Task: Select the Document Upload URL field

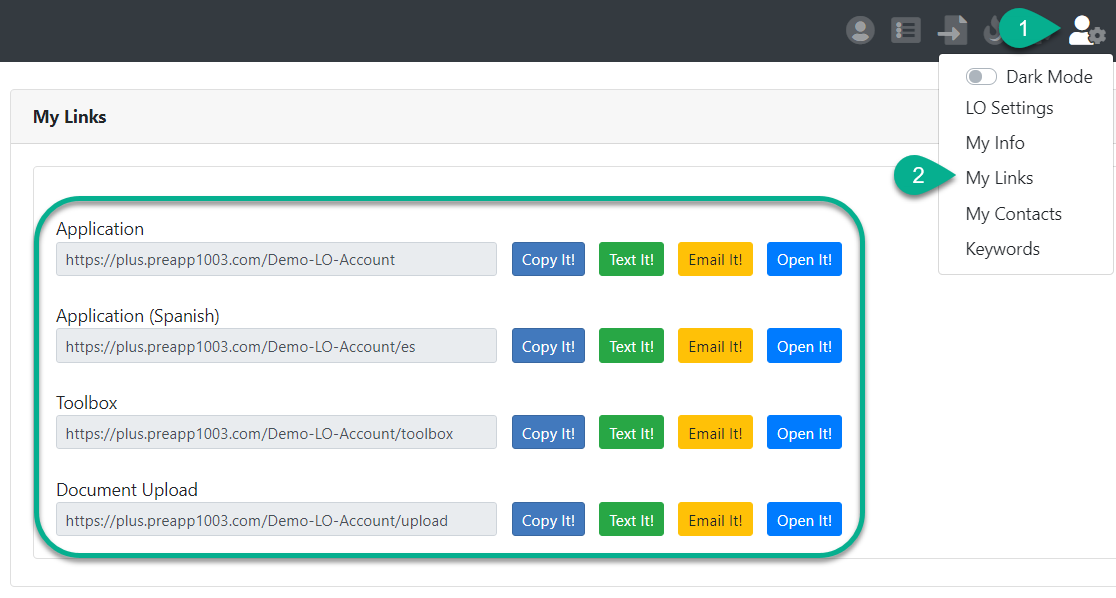Action: tap(276, 520)
